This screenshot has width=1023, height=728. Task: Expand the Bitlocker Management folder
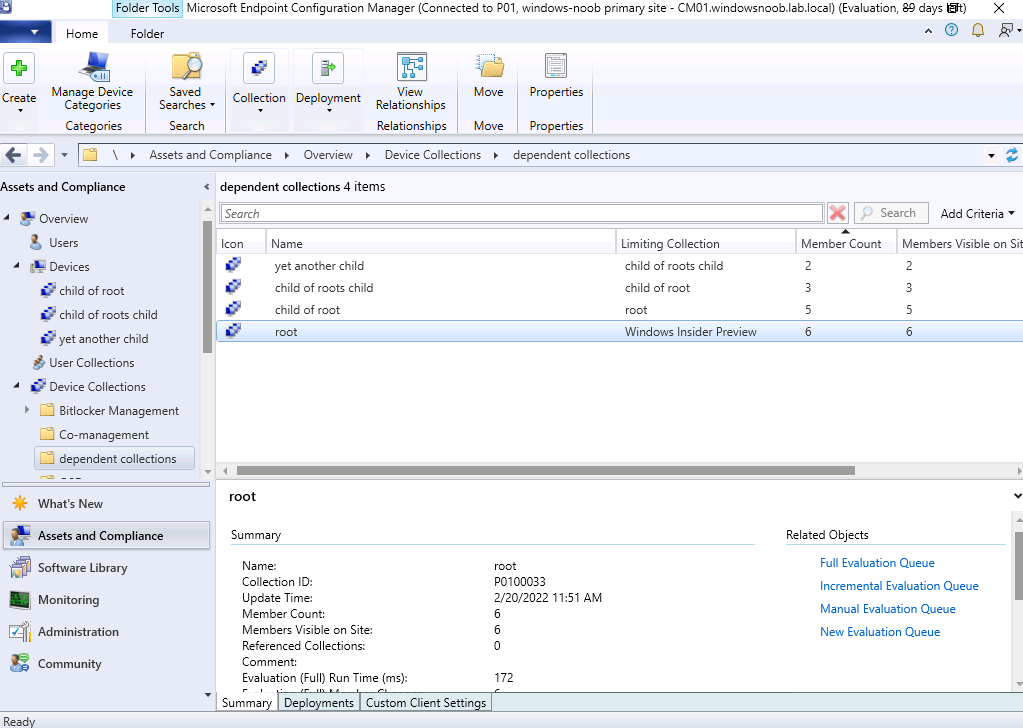pos(27,410)
